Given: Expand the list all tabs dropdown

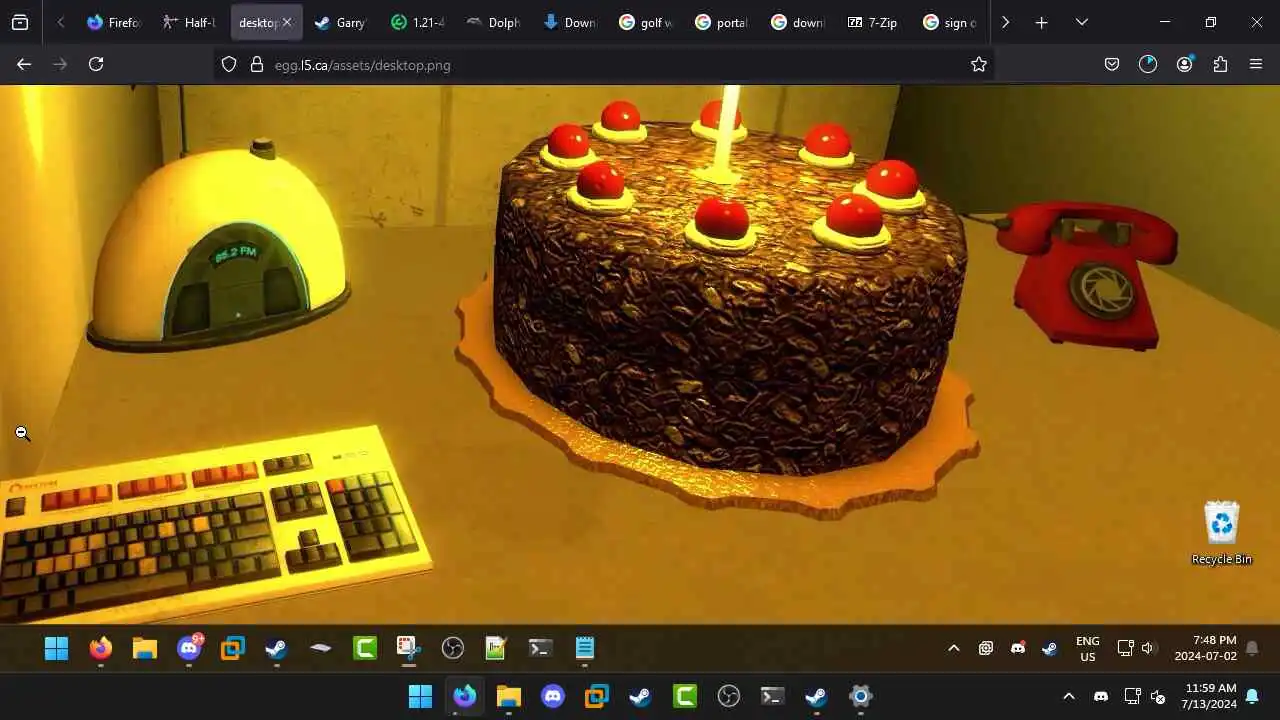Looking at the screenshot, I should pyautogui.click(x=1081, y=22).
